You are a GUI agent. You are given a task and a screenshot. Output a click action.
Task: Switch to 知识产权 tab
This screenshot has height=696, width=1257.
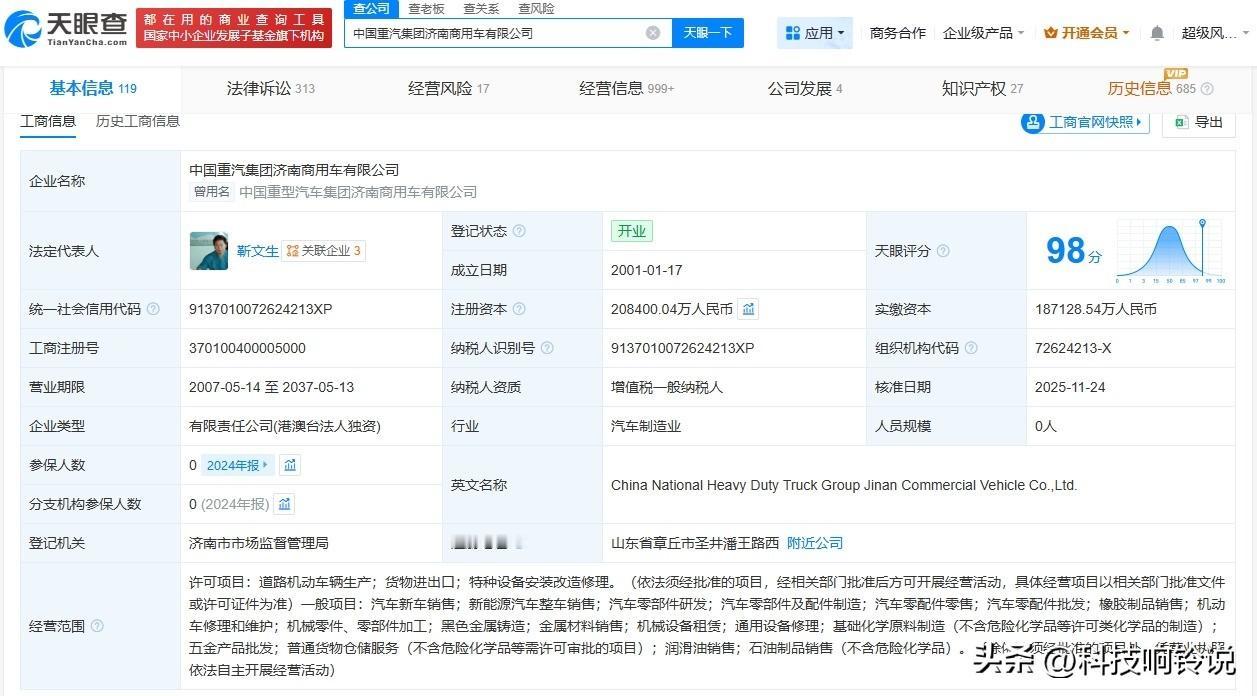(982, 88)
